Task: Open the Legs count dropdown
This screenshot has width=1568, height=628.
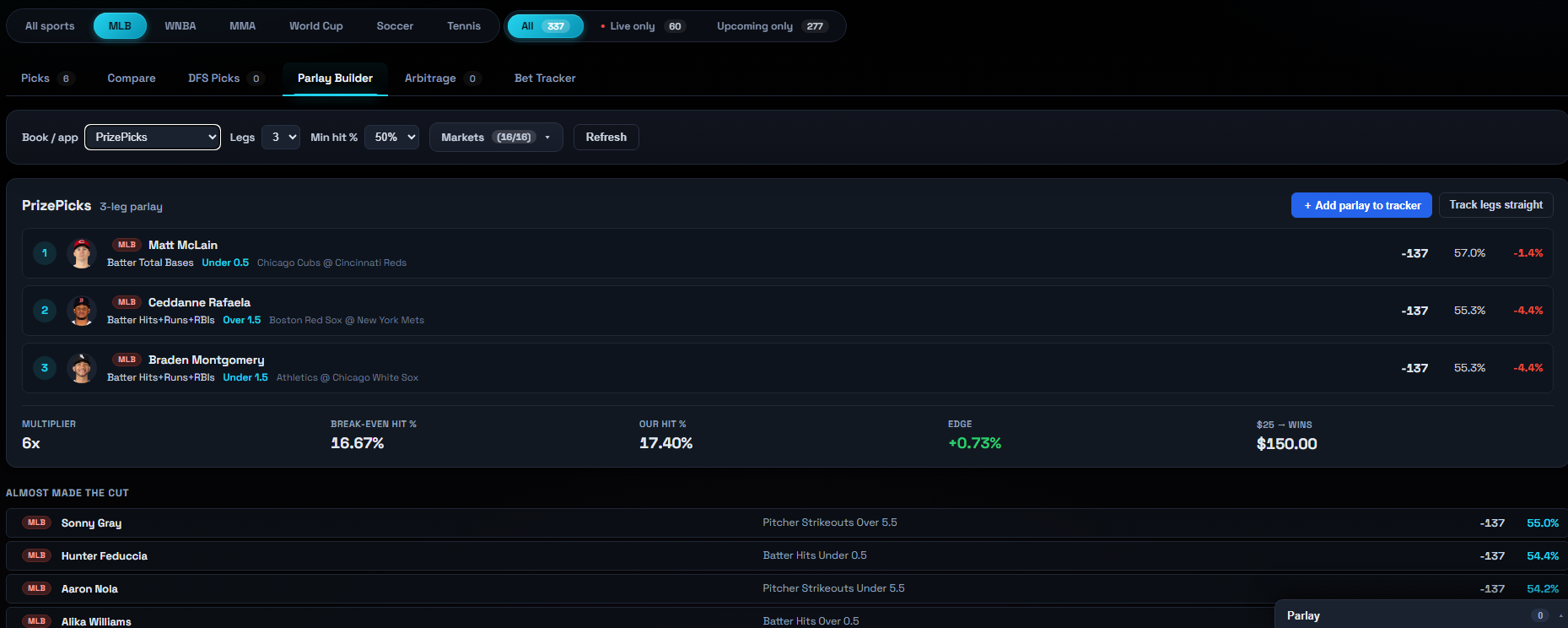Action: [281, 137]
